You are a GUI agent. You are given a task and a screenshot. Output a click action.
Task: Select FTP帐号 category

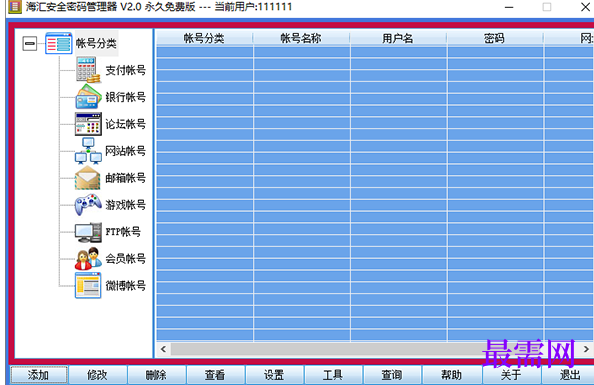(123, 232)
